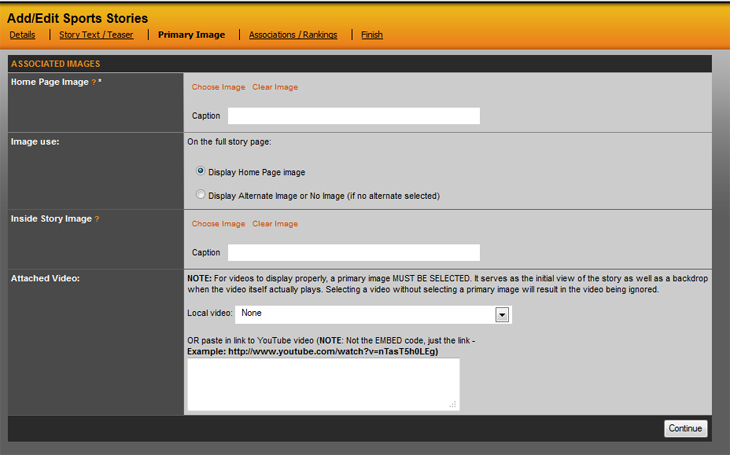Open the Finish tab
Image resolution: width=730 pixels, height=455 pixels.
coord(372,35)
